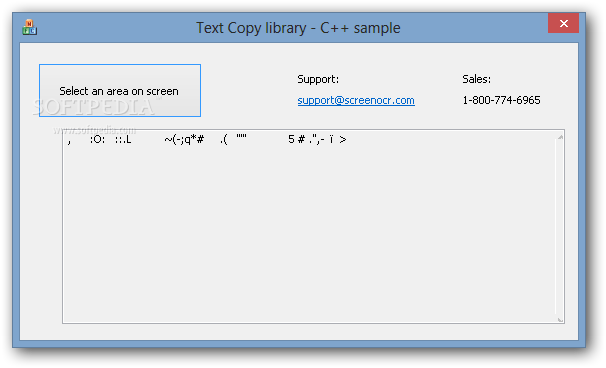Click the Support: label
The height and width of the screenshot is (368, 606).
click(x=318, y=79)
